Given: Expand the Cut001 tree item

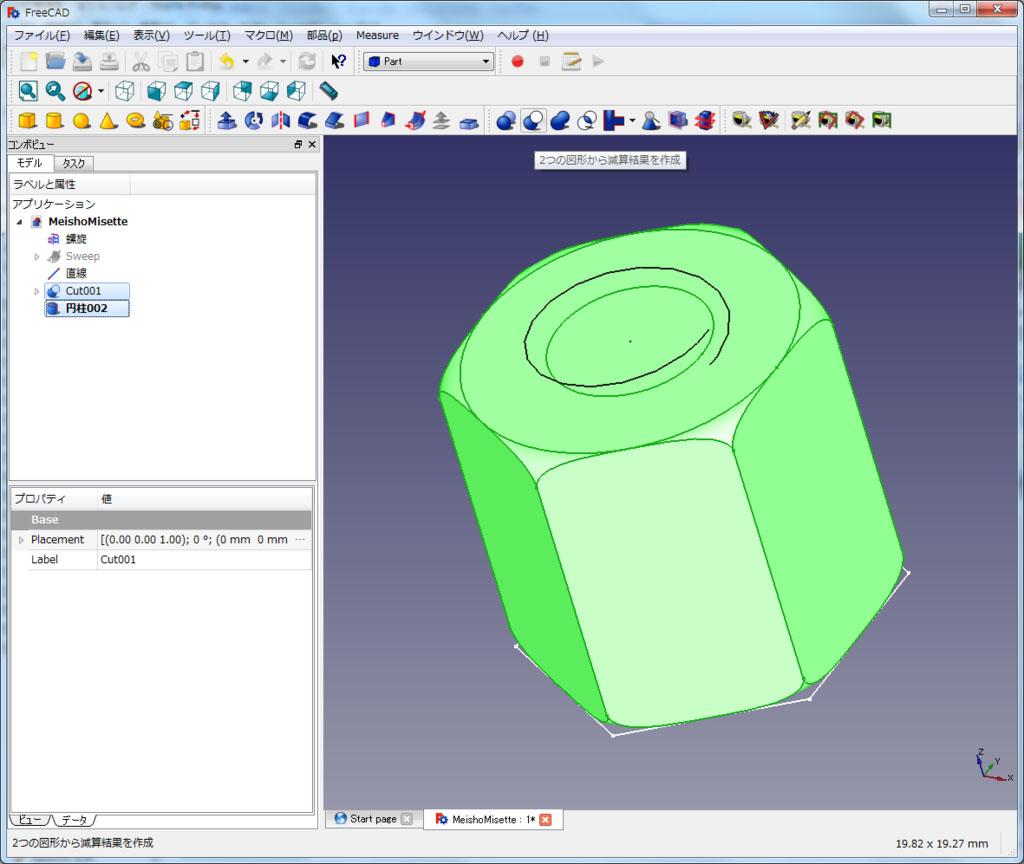Looking at the screenshot, I should 37,291.
